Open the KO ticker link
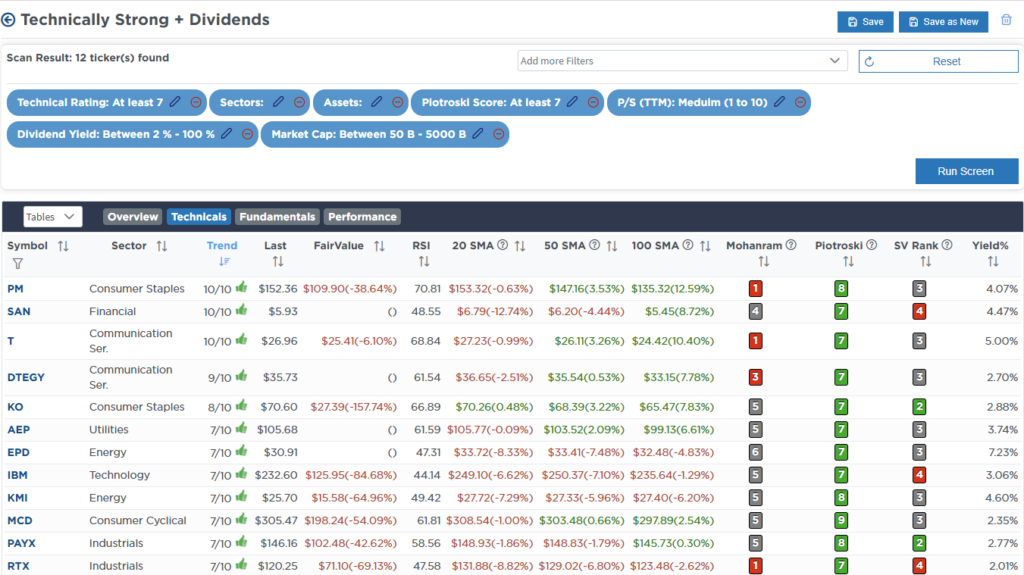The image size is (1024, 575). 15,407
